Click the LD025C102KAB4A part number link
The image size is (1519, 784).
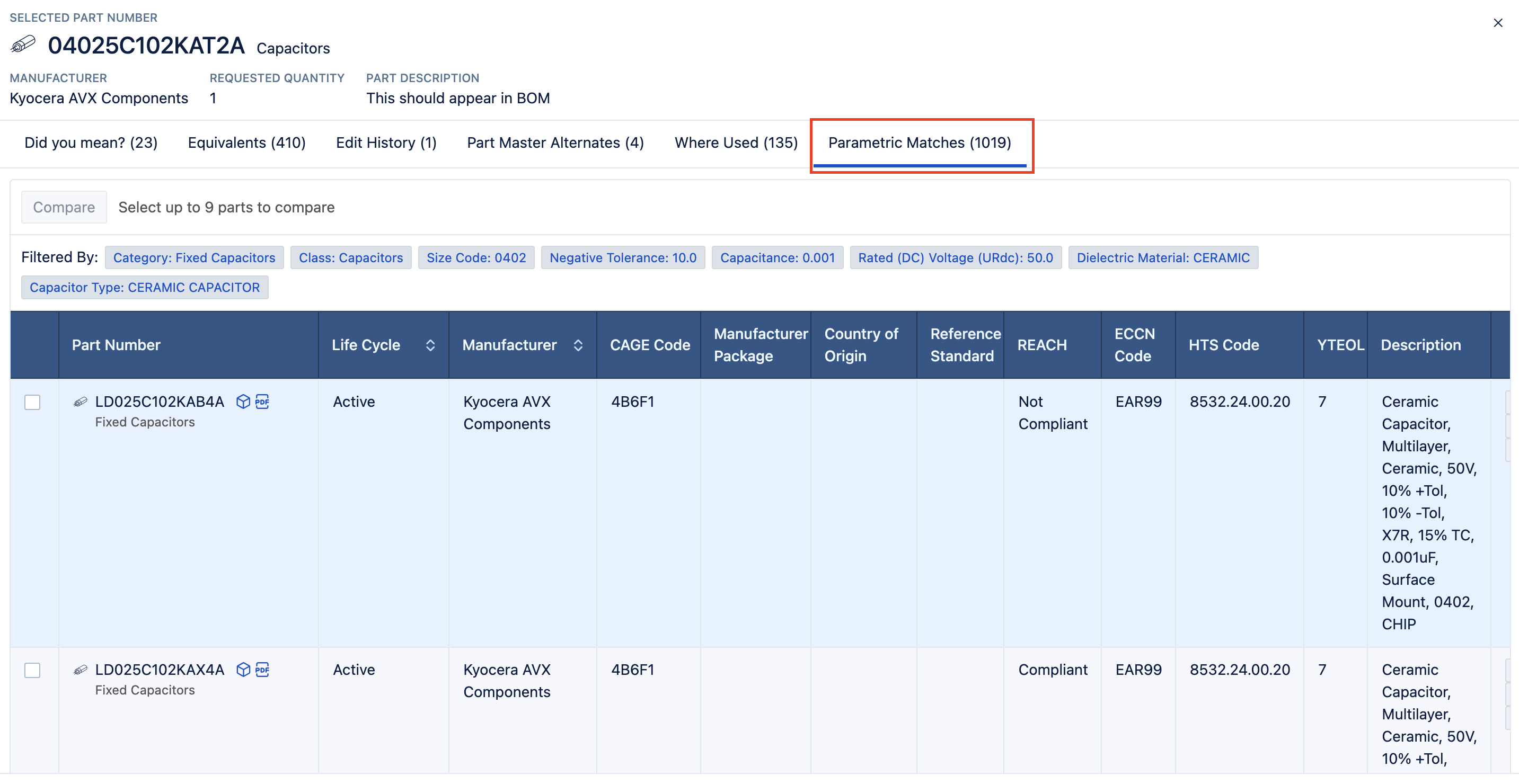159,402
